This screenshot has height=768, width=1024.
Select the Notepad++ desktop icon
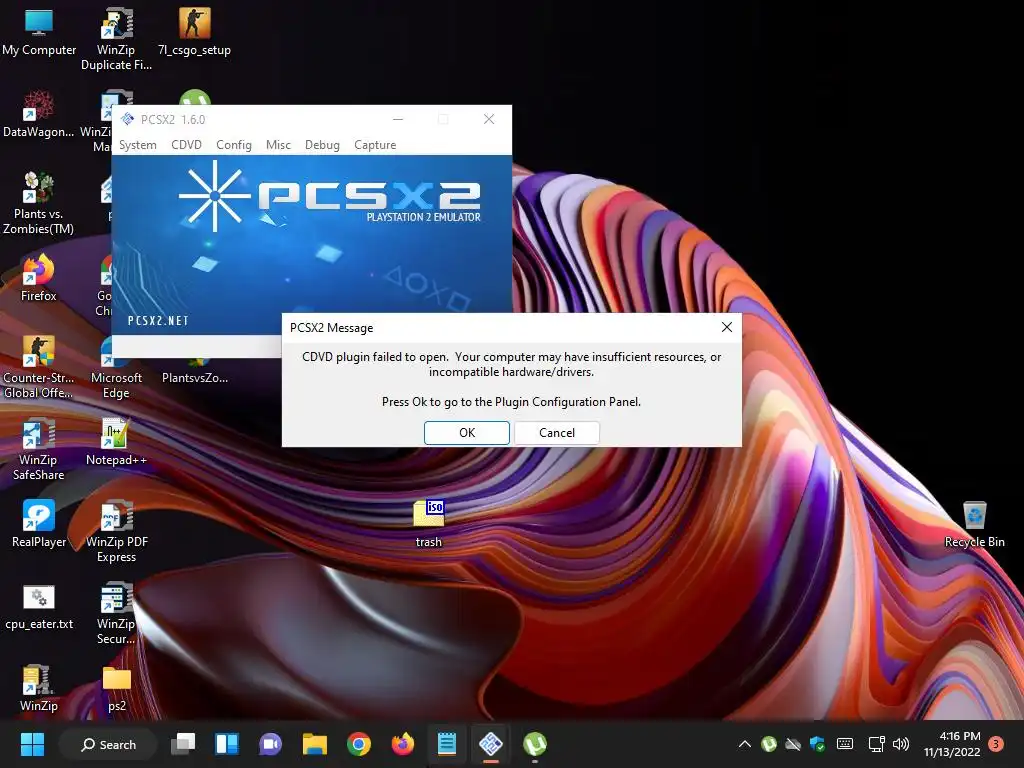click(116, 442)
